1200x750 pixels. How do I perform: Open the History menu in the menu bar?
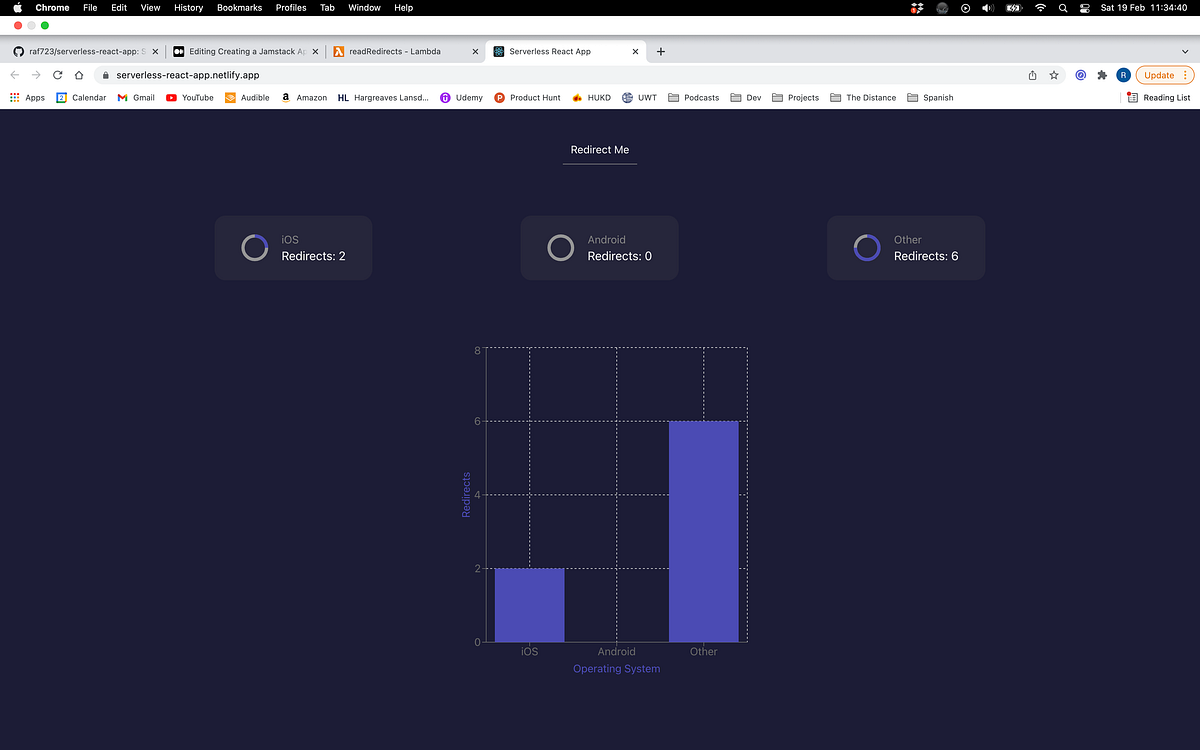click(x=188, y=7)
